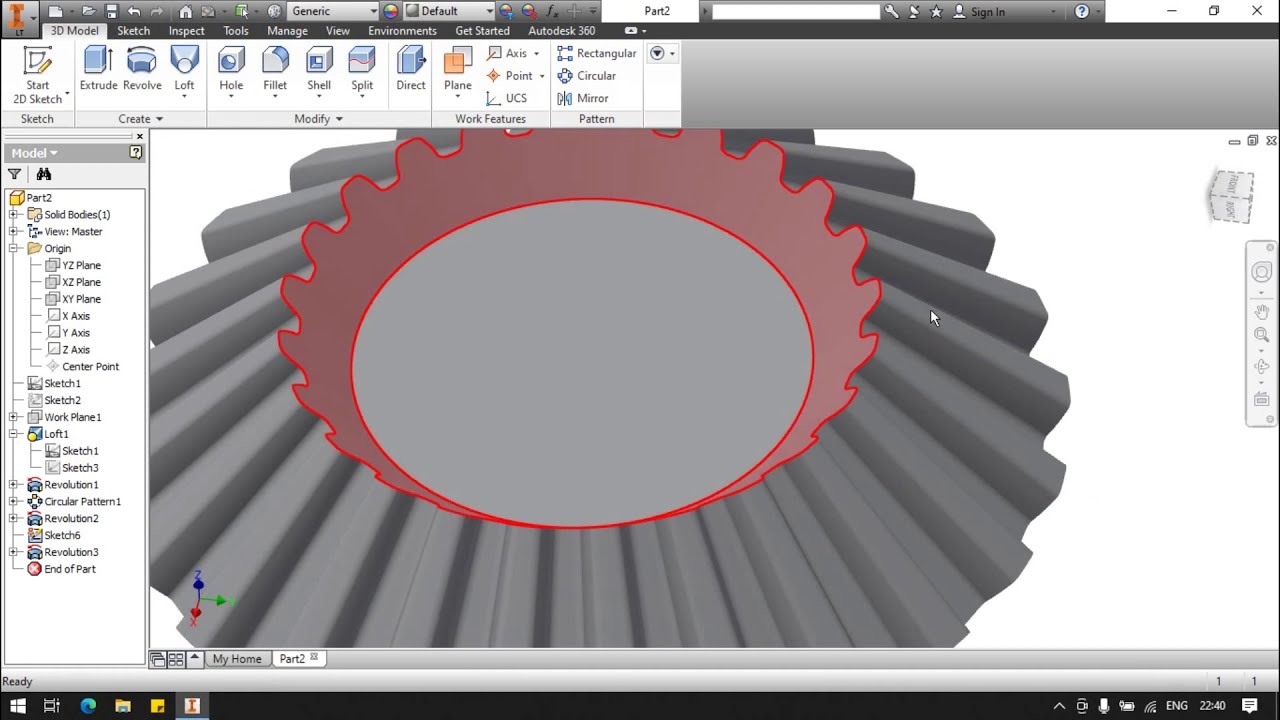This screenshot has width=1280, height=720.
Task: Switch to the Inspect ribbon tab
Action: coord(187,31)
